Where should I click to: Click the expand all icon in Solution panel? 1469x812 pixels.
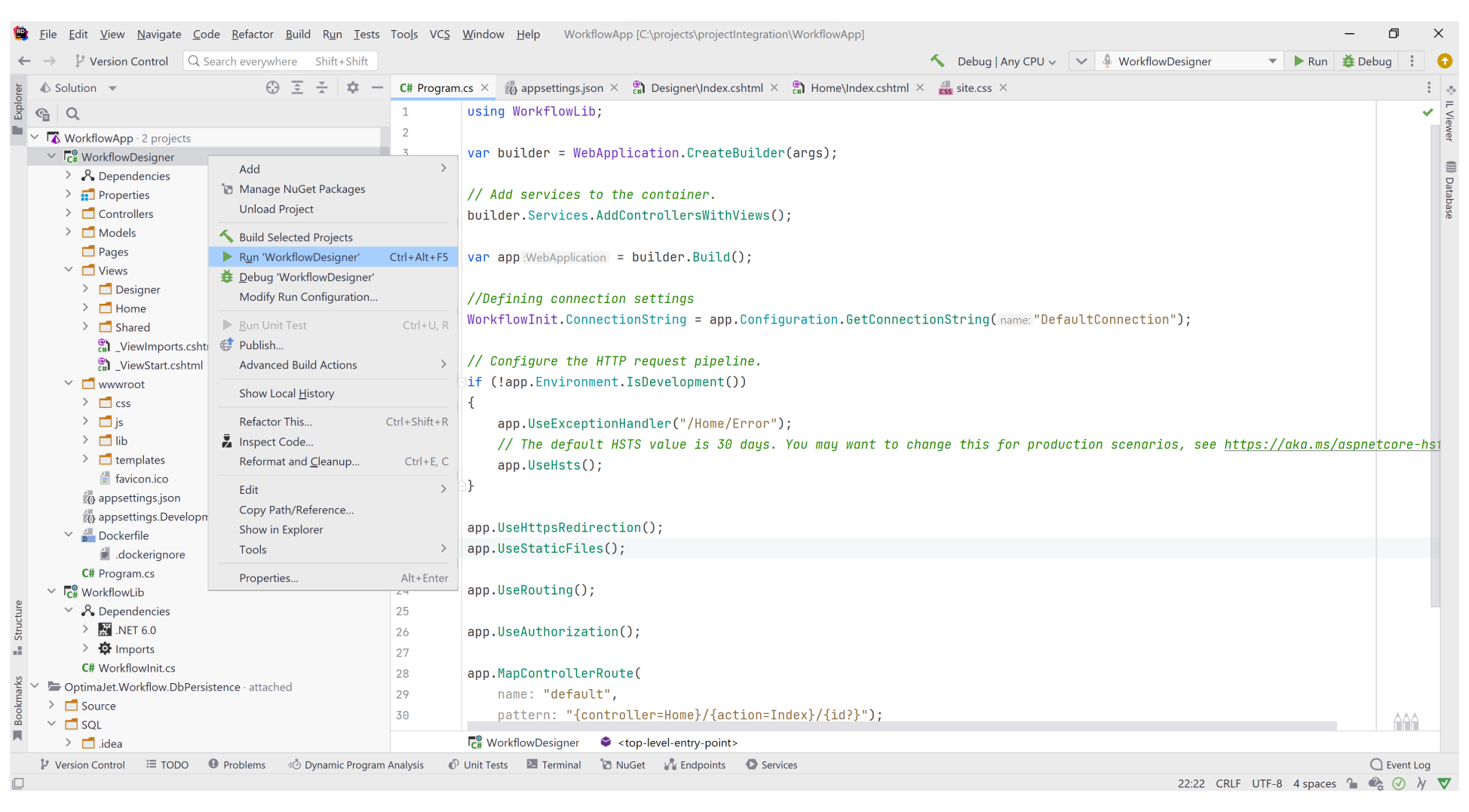tap(297, 87)
